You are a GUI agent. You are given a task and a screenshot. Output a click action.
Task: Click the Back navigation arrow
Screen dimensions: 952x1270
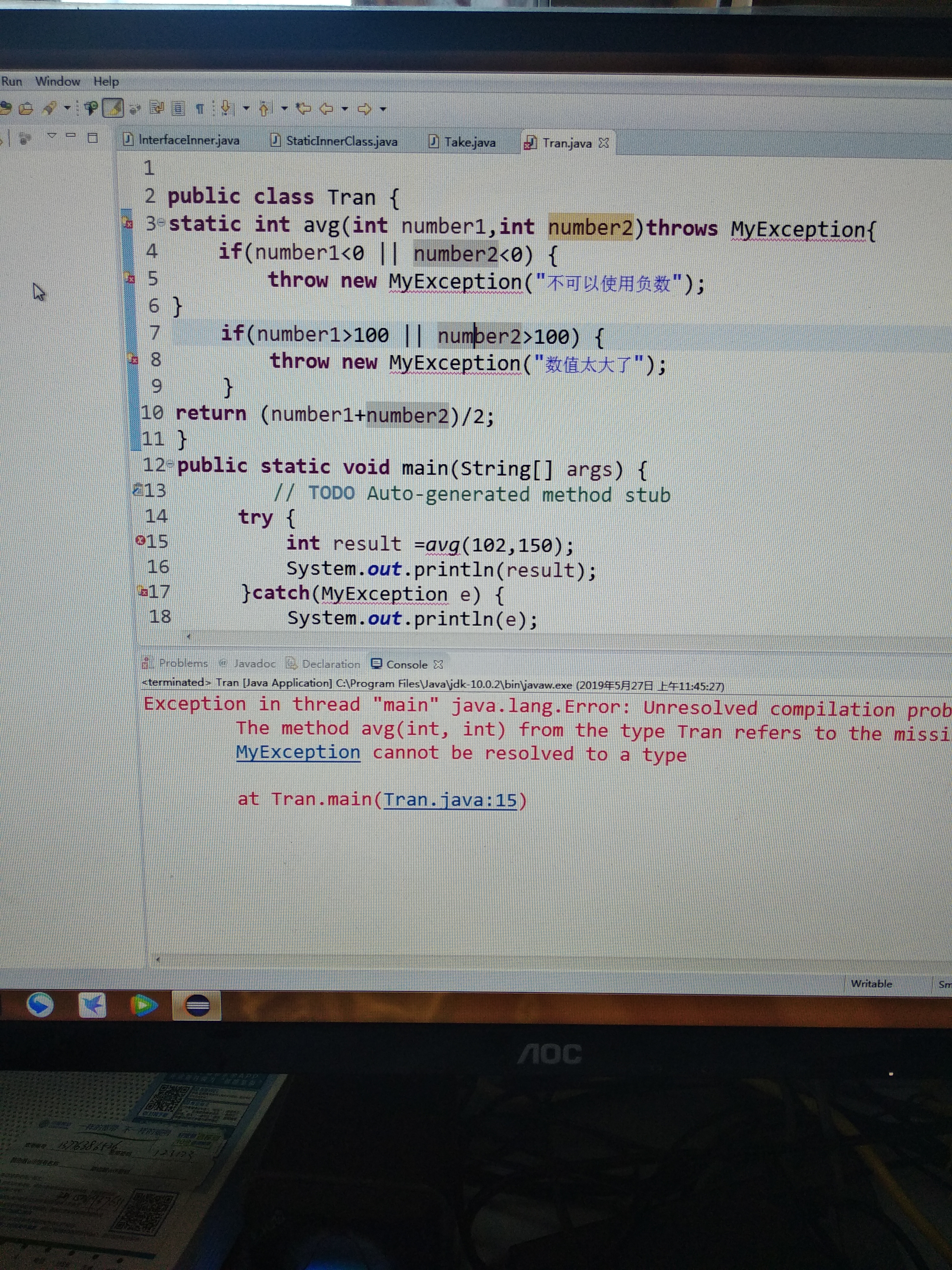pyautogui.click(x=327, y=109)
